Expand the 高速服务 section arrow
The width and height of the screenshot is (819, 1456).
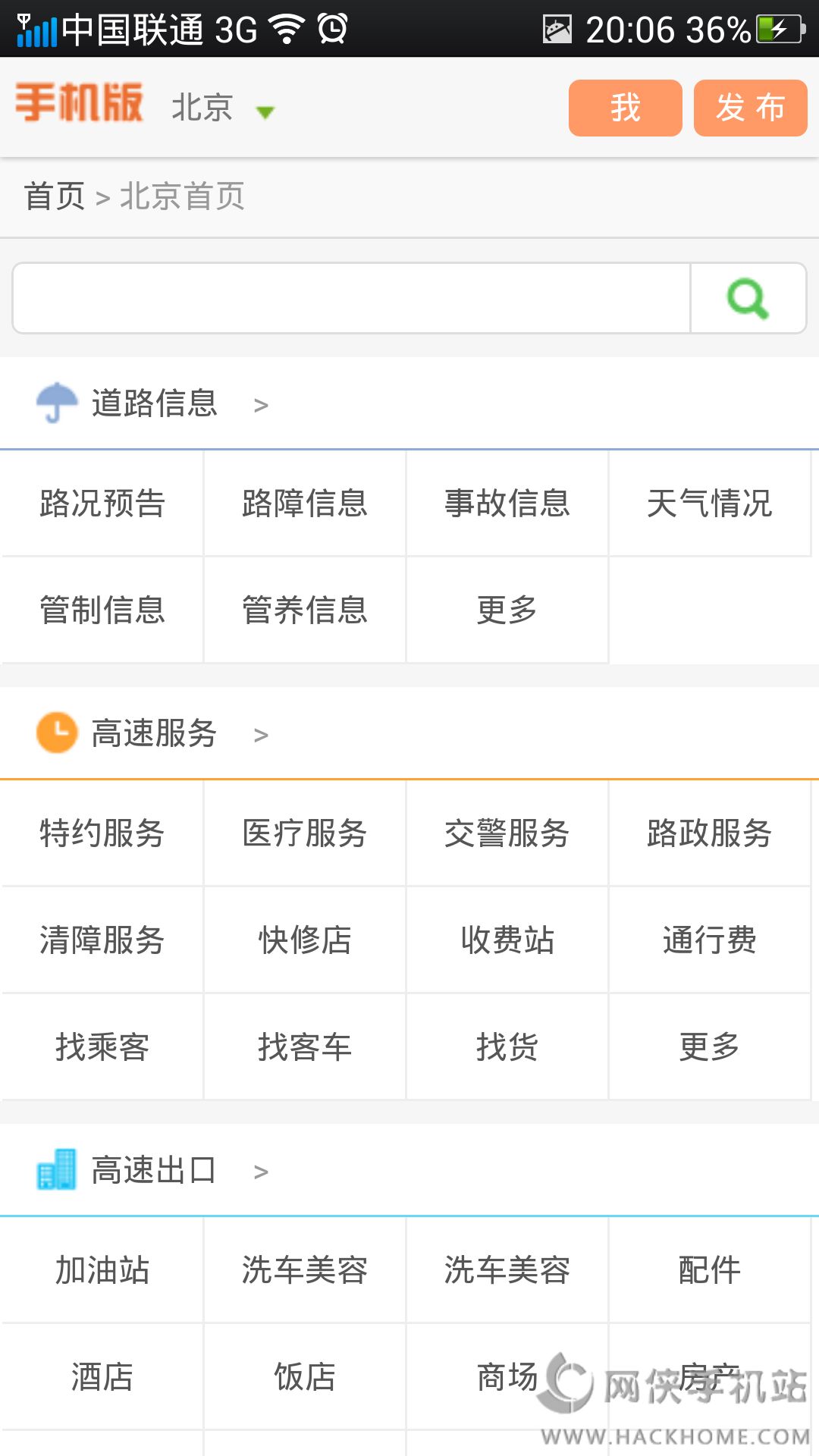point(261,735)
